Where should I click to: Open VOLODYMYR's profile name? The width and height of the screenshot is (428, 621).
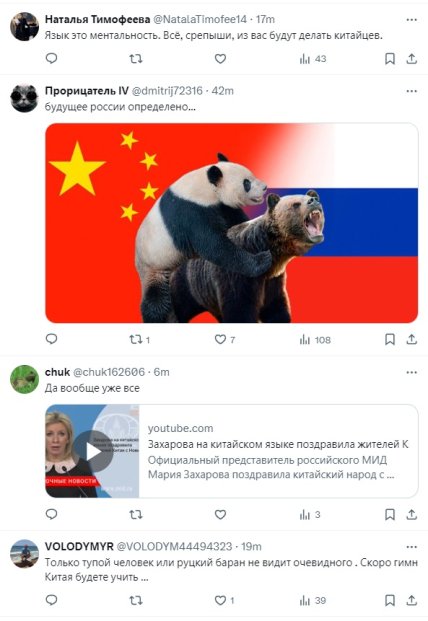[79, 547]
